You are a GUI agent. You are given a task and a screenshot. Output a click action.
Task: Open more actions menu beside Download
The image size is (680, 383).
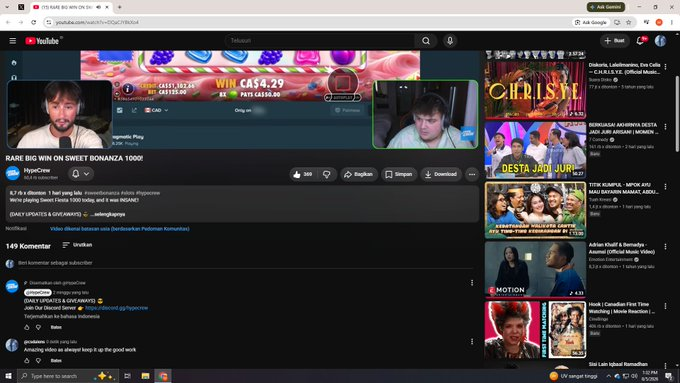tap(472, 174)
